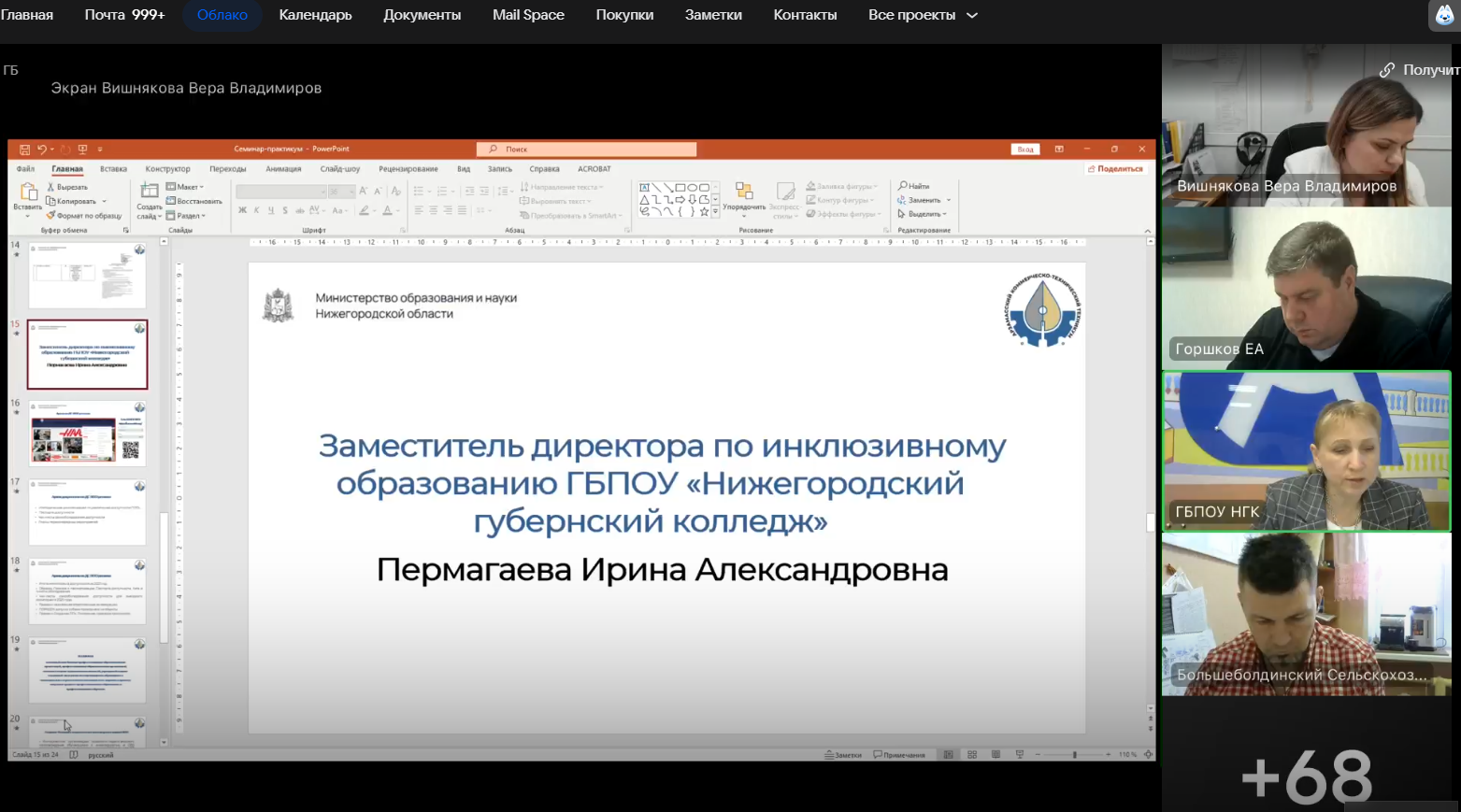Switch to slide sorter view icon
This screenshot has height=812, width=1461.
[x=972, y=755]
